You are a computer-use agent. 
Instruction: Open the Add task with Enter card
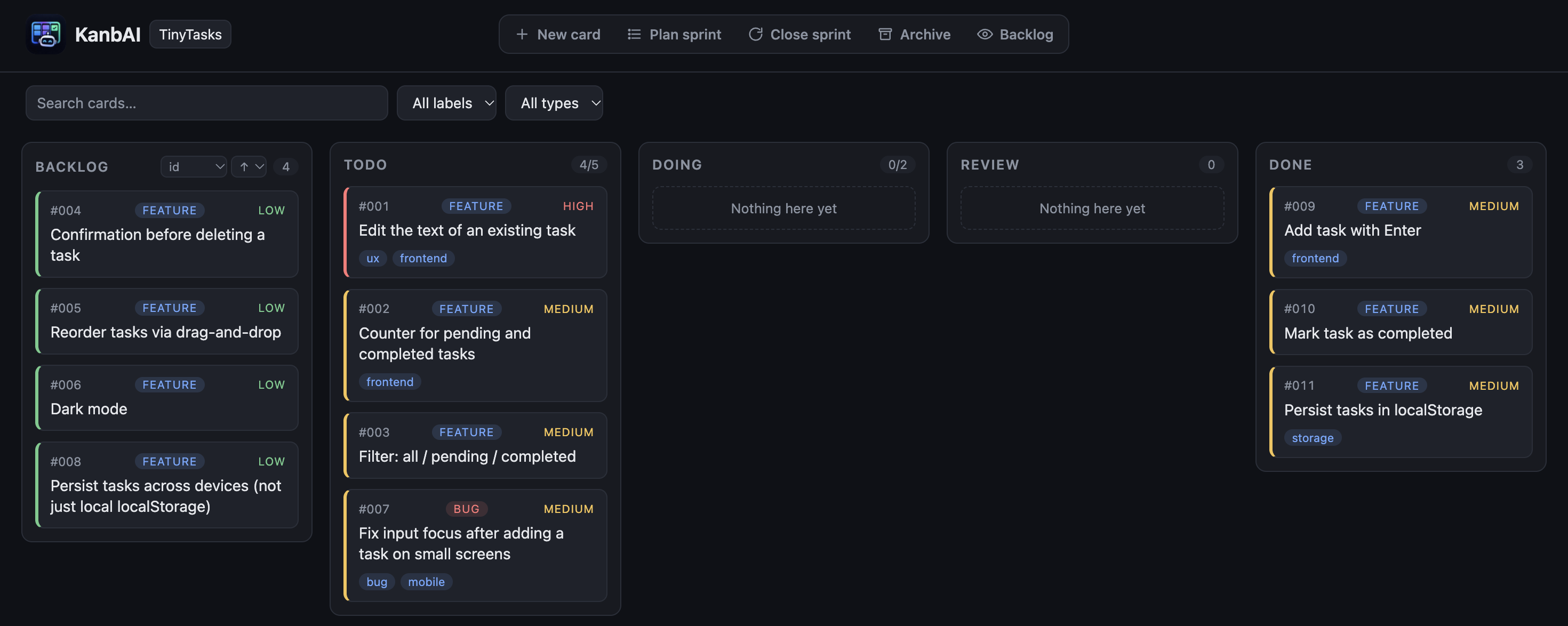1401,232
